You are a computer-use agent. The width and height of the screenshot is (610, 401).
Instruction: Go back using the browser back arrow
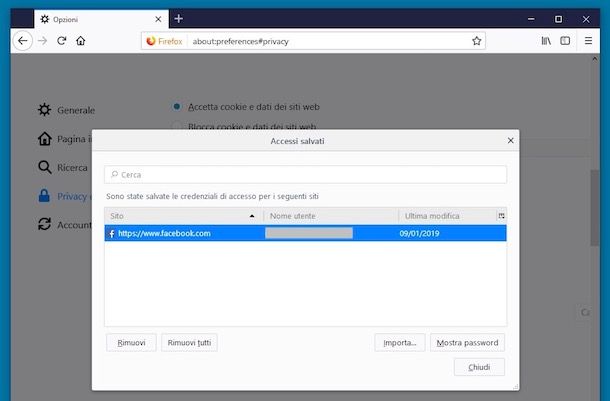[23, 41]
